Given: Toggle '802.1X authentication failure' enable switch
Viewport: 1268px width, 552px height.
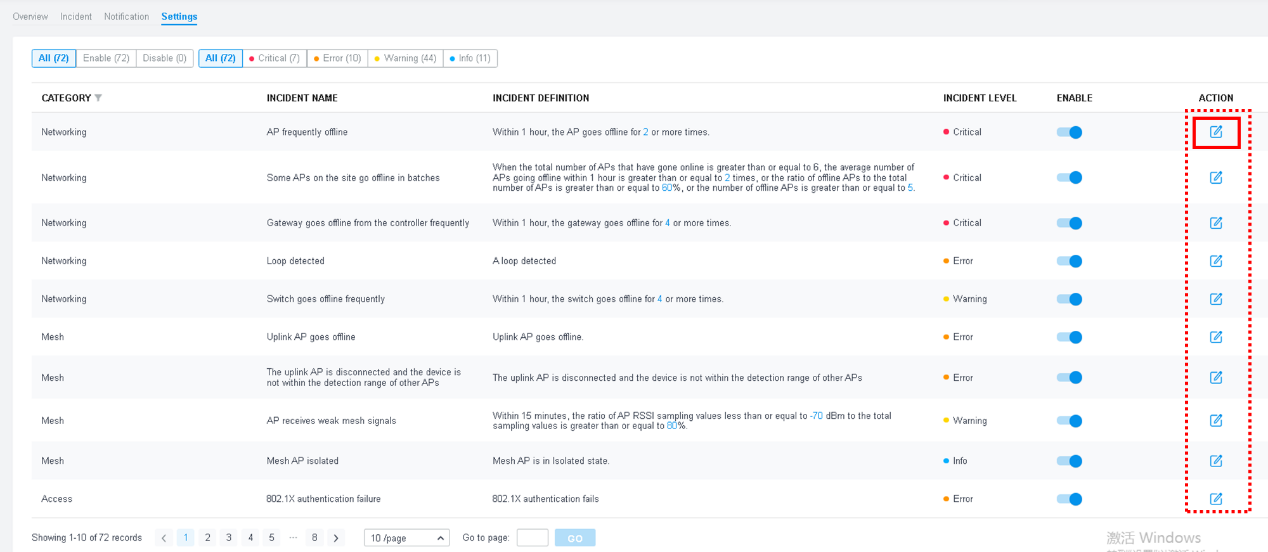Looking at the screenshot, I should pyautogui.click(x=1070, y=499).
